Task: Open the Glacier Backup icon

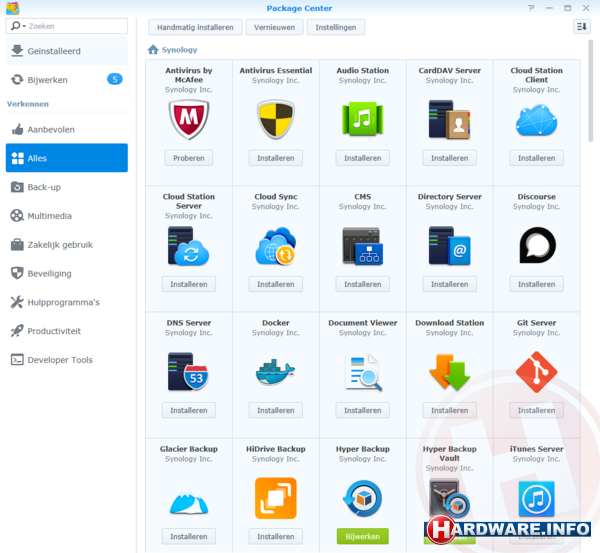Action: coord(189,501)
